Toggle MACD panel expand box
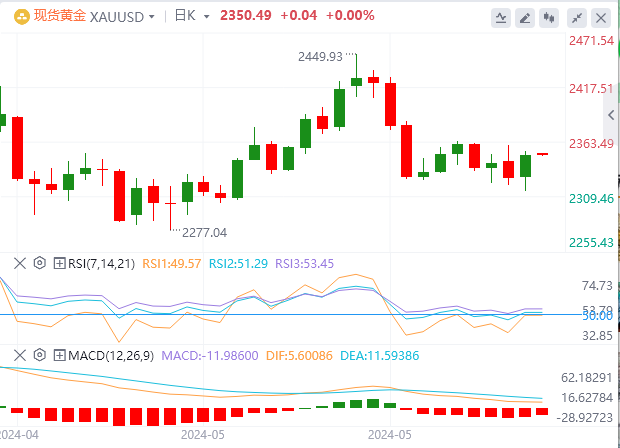The width and height of the screenshot is (620, 448). (x=57, y=354)
